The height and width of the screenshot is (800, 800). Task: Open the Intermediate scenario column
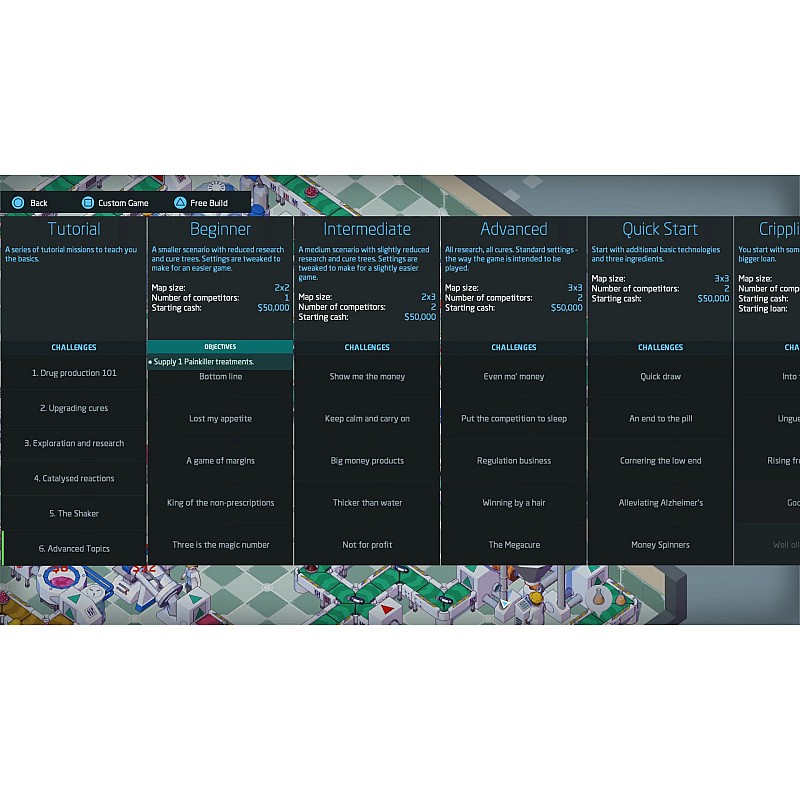(x=367, y=229)
